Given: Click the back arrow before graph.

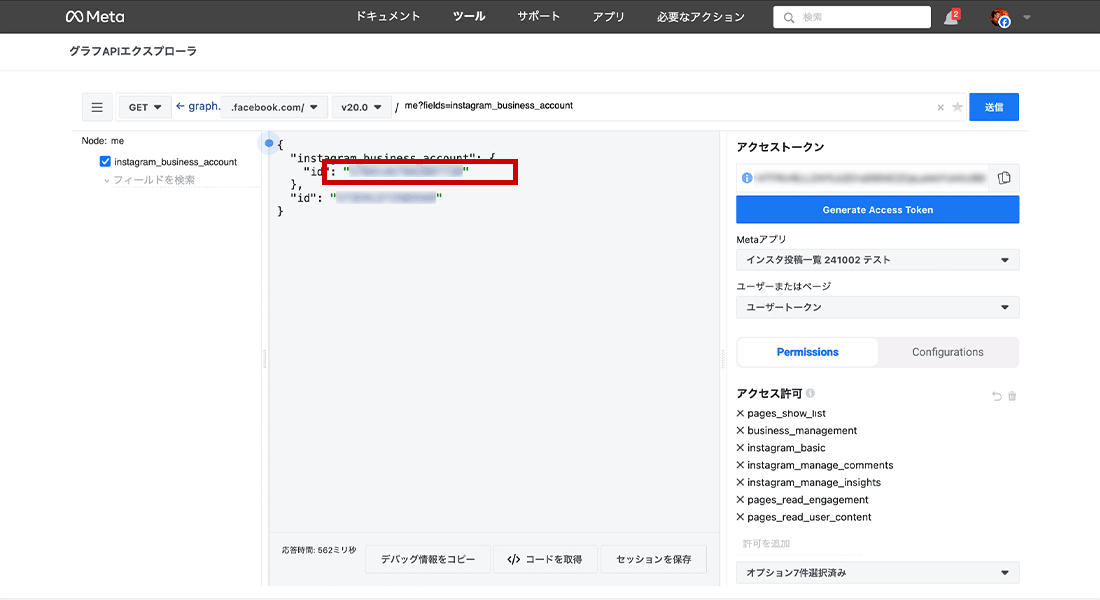Looking at the screenshot, I should click(180, 106).
